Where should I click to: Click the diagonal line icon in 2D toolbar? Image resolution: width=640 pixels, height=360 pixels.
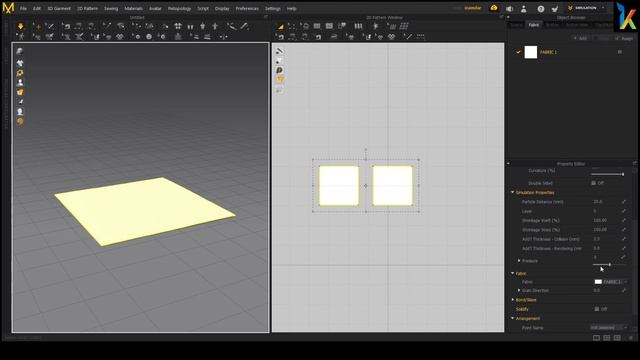click(408, 37)
